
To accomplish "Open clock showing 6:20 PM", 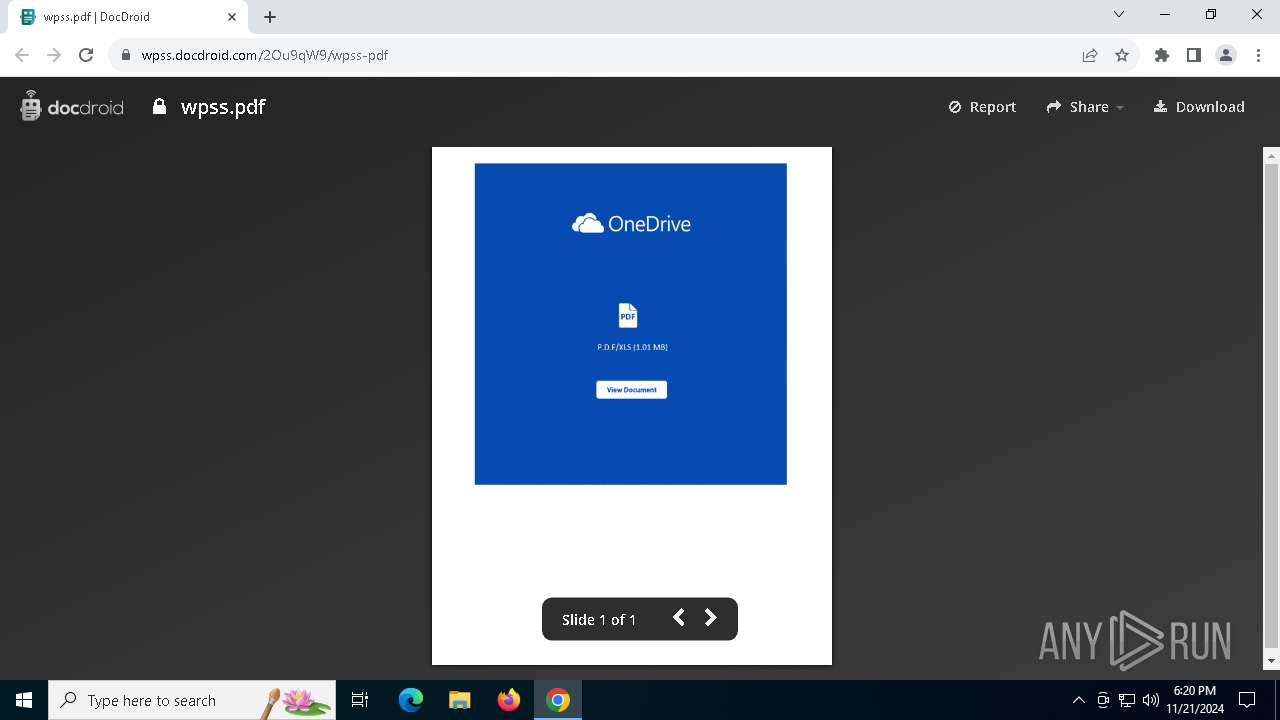I will click(x=1195, y=700).
